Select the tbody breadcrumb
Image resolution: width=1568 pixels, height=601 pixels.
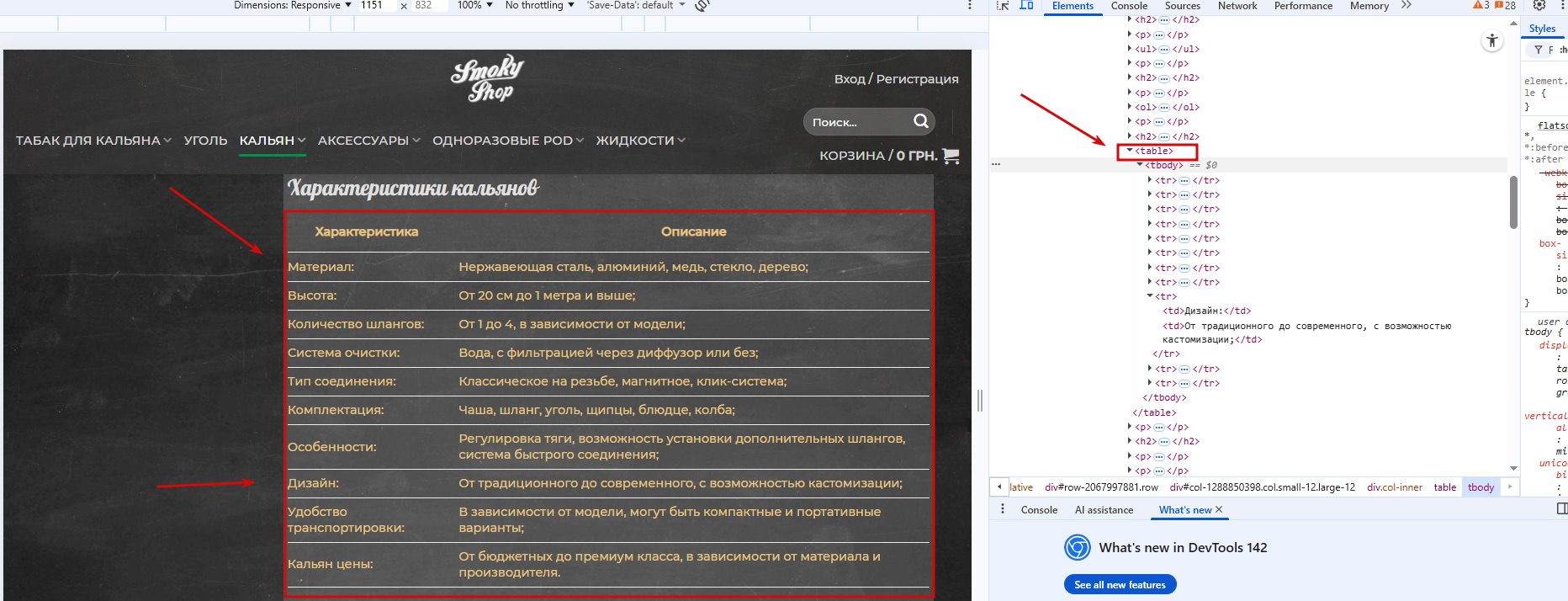pos(1481,487)
